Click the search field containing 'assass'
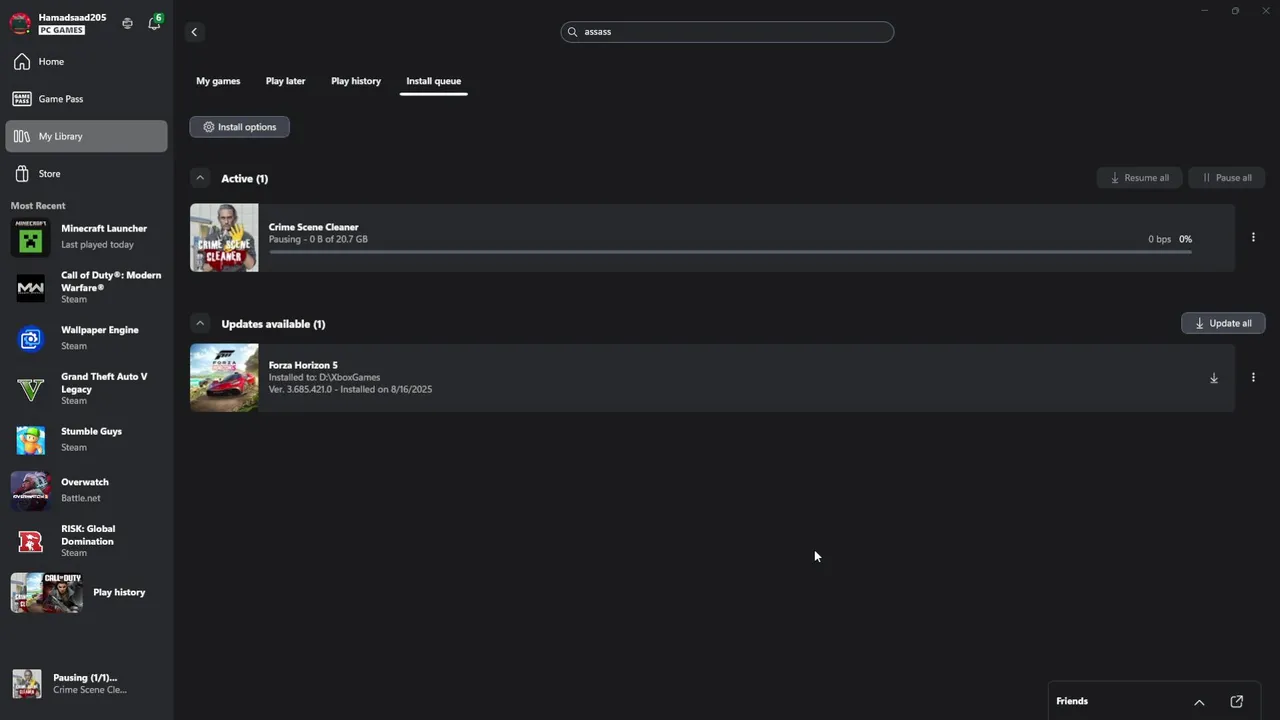The width and height of the screenshot is (1280, 720). coord(727,32)
